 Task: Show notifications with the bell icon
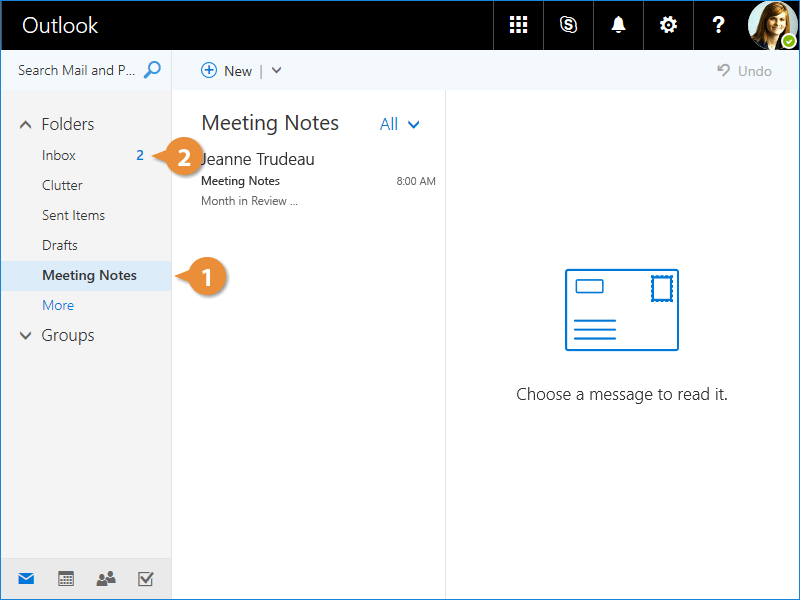(618, 25)
